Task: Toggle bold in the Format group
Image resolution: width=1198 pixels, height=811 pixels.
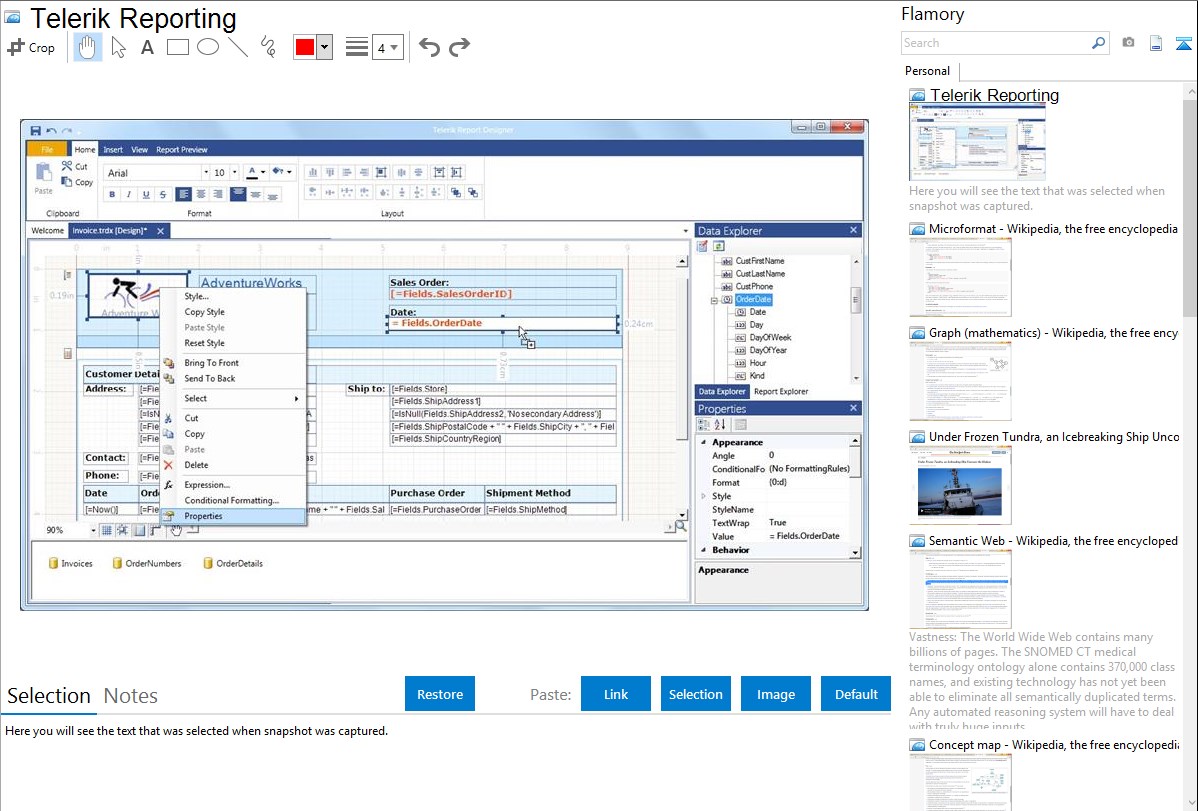Action: pos(112,194)
